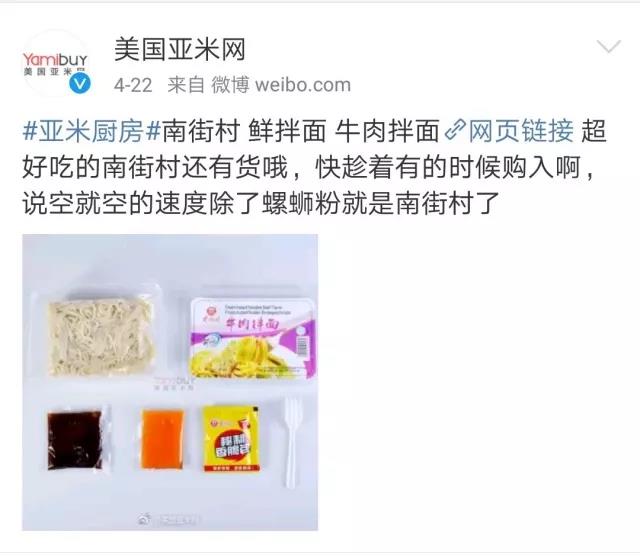
Task: Tap the yellow 香脆包 seasoning packet
Action: tap(231, 439)
